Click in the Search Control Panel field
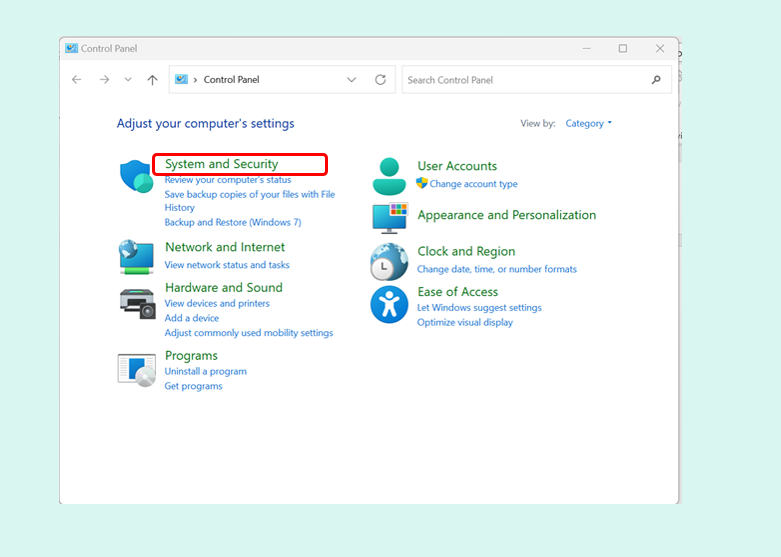Image resolution: width=781 pixels, height=557 pixels. tap(536, 80)
